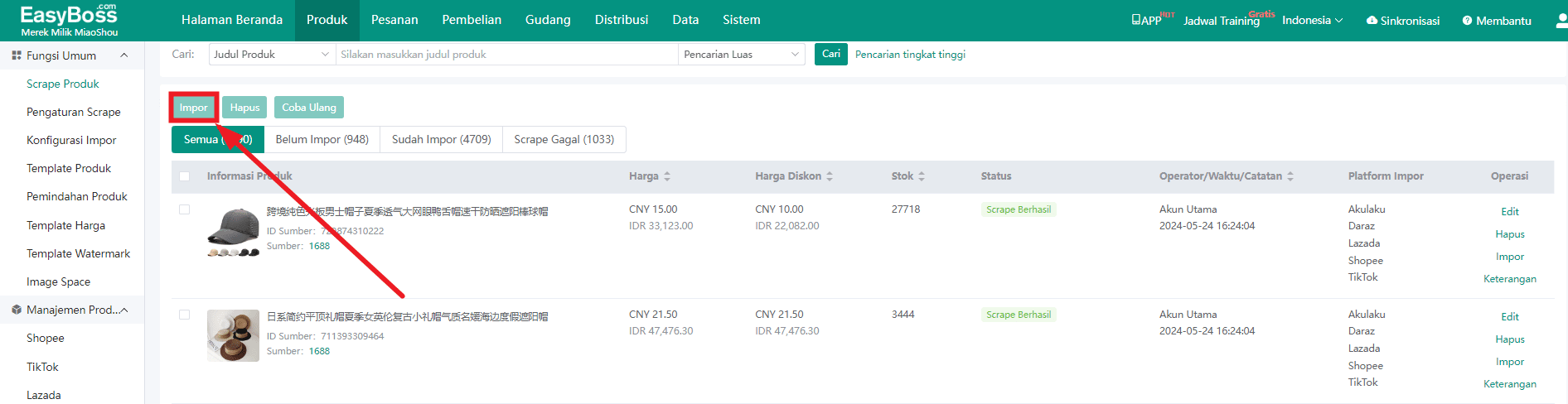Click Hapus for the straw hat product
Screen dimensions: 1568x404
(1510, 339)
